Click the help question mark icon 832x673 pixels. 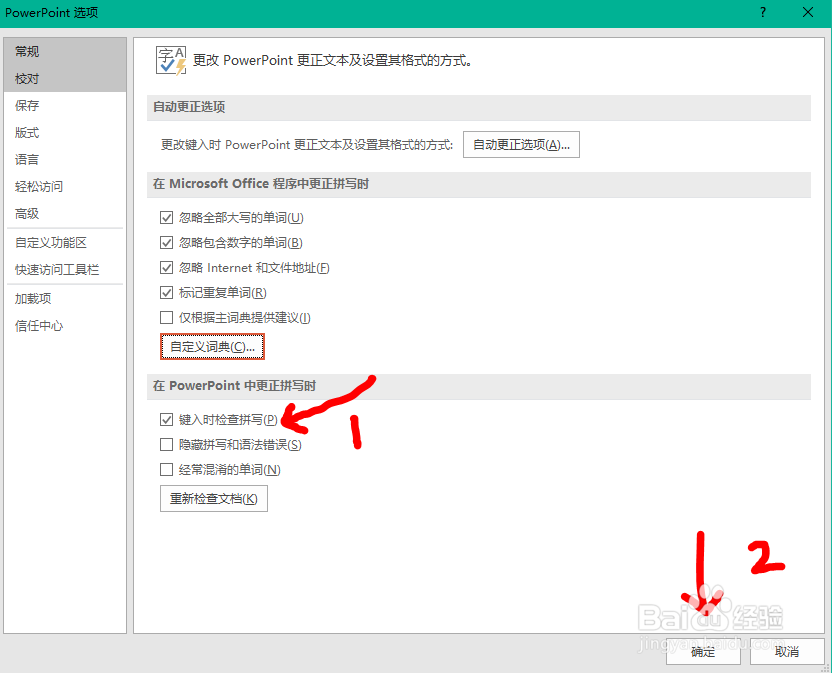coord(762,12)
